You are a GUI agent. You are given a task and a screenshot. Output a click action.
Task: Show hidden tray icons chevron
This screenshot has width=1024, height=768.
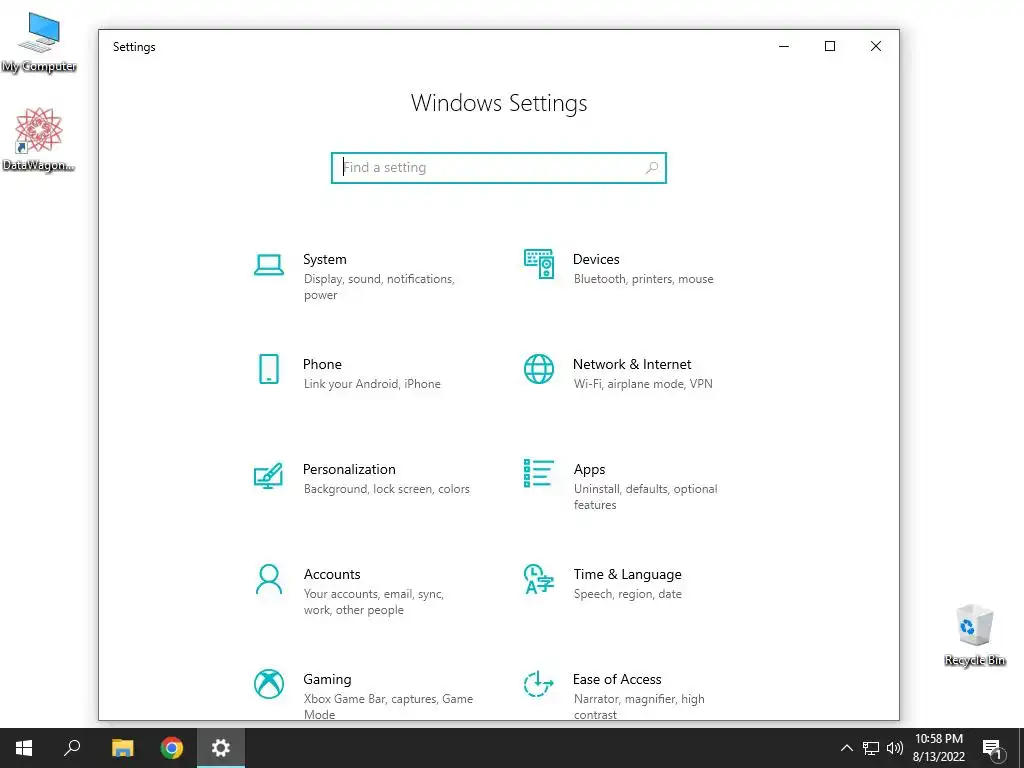pyautogui.click(x=846, y=748)
